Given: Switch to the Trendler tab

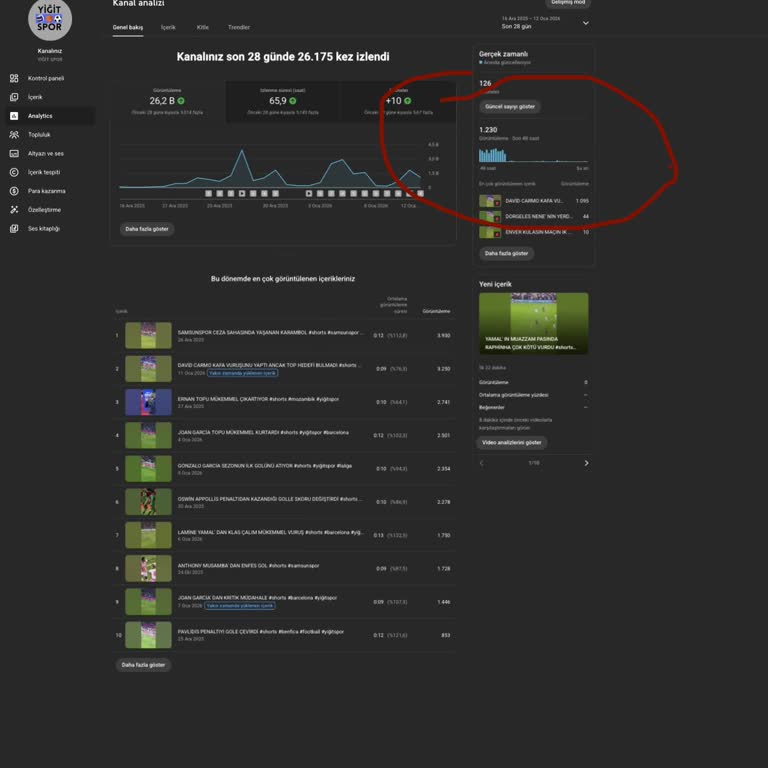Looking at the screenshot, I should click(x=239, y=27).
